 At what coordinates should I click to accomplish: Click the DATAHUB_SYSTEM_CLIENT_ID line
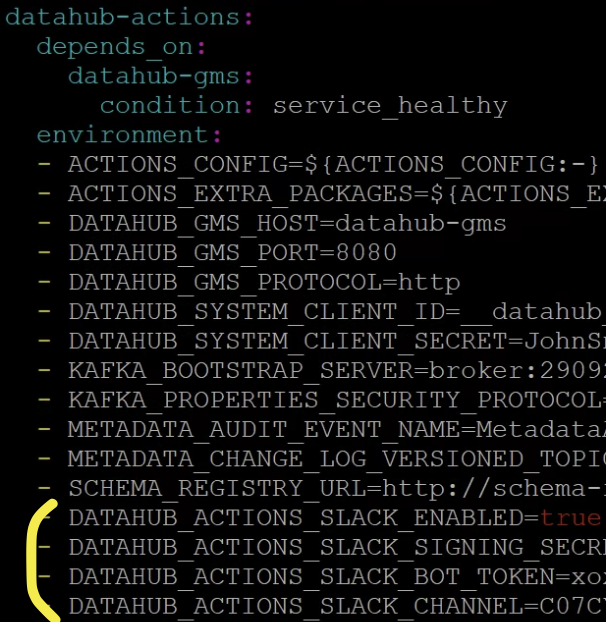tap(337, 312)
